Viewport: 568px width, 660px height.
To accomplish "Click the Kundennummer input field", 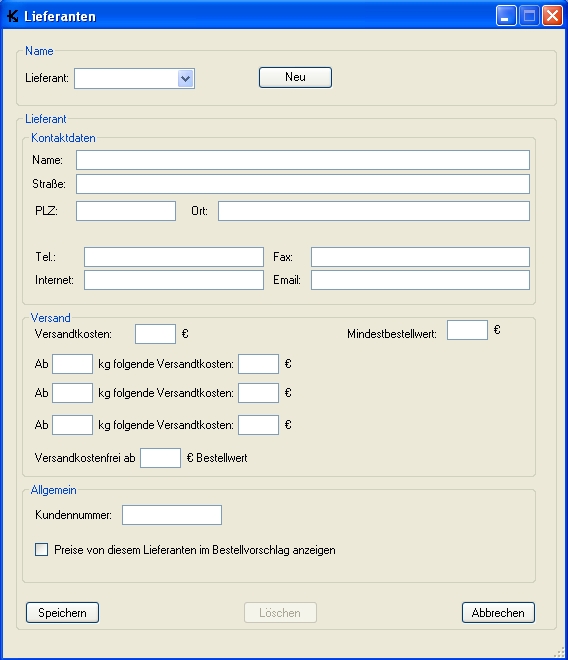I will coord(172,515).
